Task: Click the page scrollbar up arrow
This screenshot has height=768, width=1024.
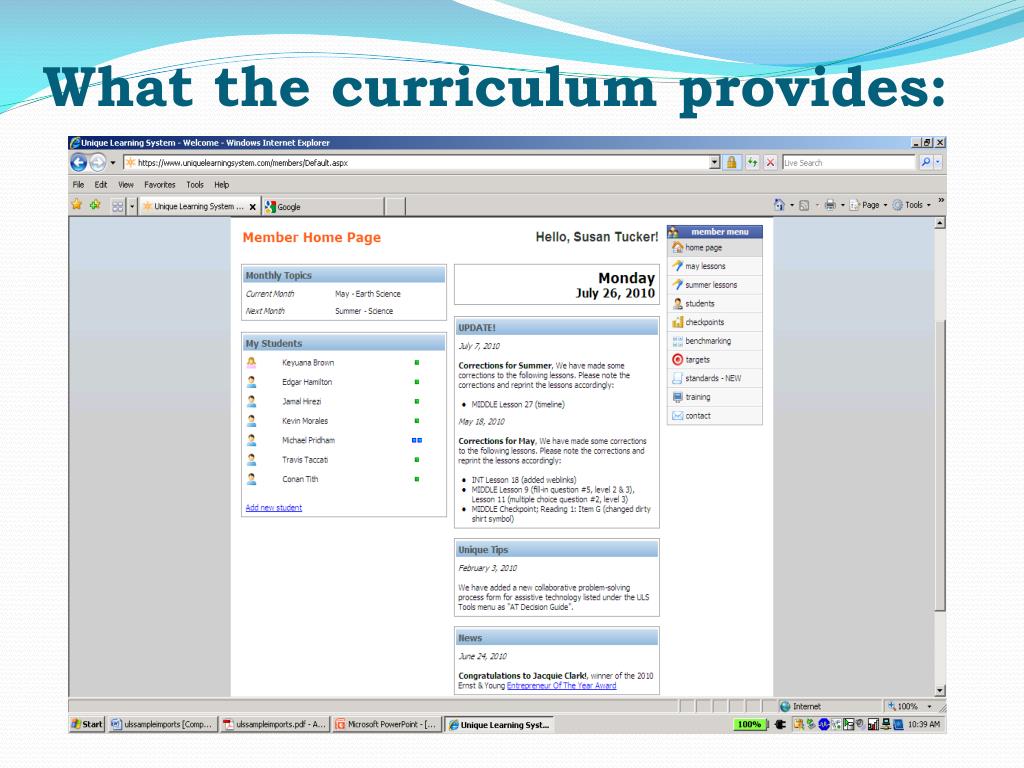Action: (x=940, y=223)
